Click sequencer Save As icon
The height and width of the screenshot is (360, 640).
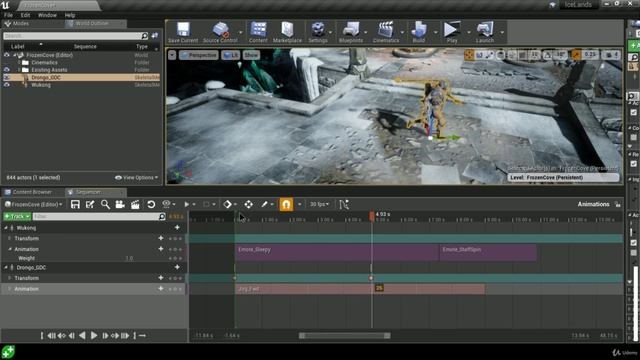tap(90, 204)
